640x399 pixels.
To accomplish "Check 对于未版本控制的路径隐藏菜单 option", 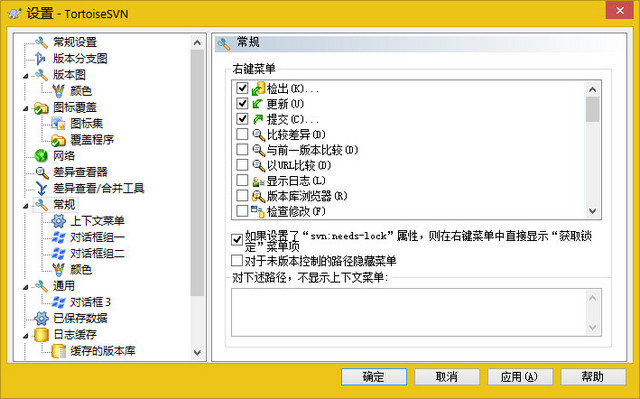I will [x=237, y=261].
